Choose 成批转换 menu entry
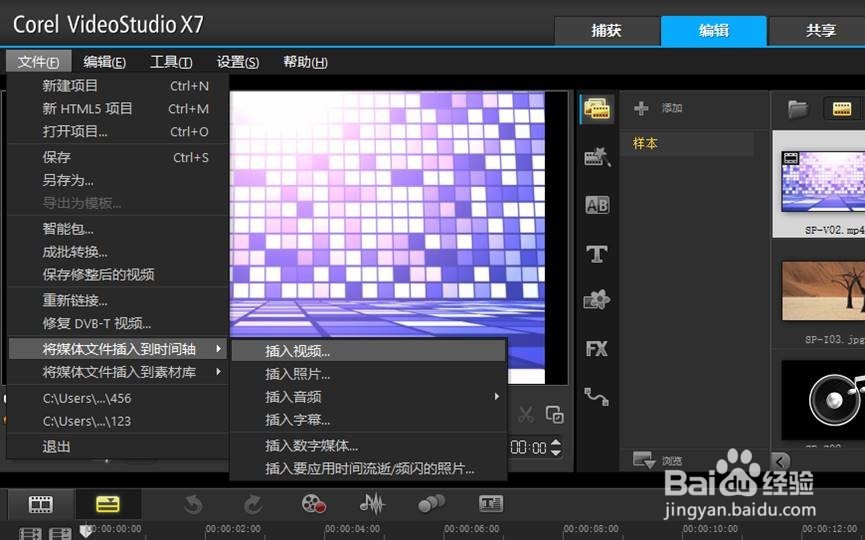Screen dimensions: 865x540 [x=118, y=252]
